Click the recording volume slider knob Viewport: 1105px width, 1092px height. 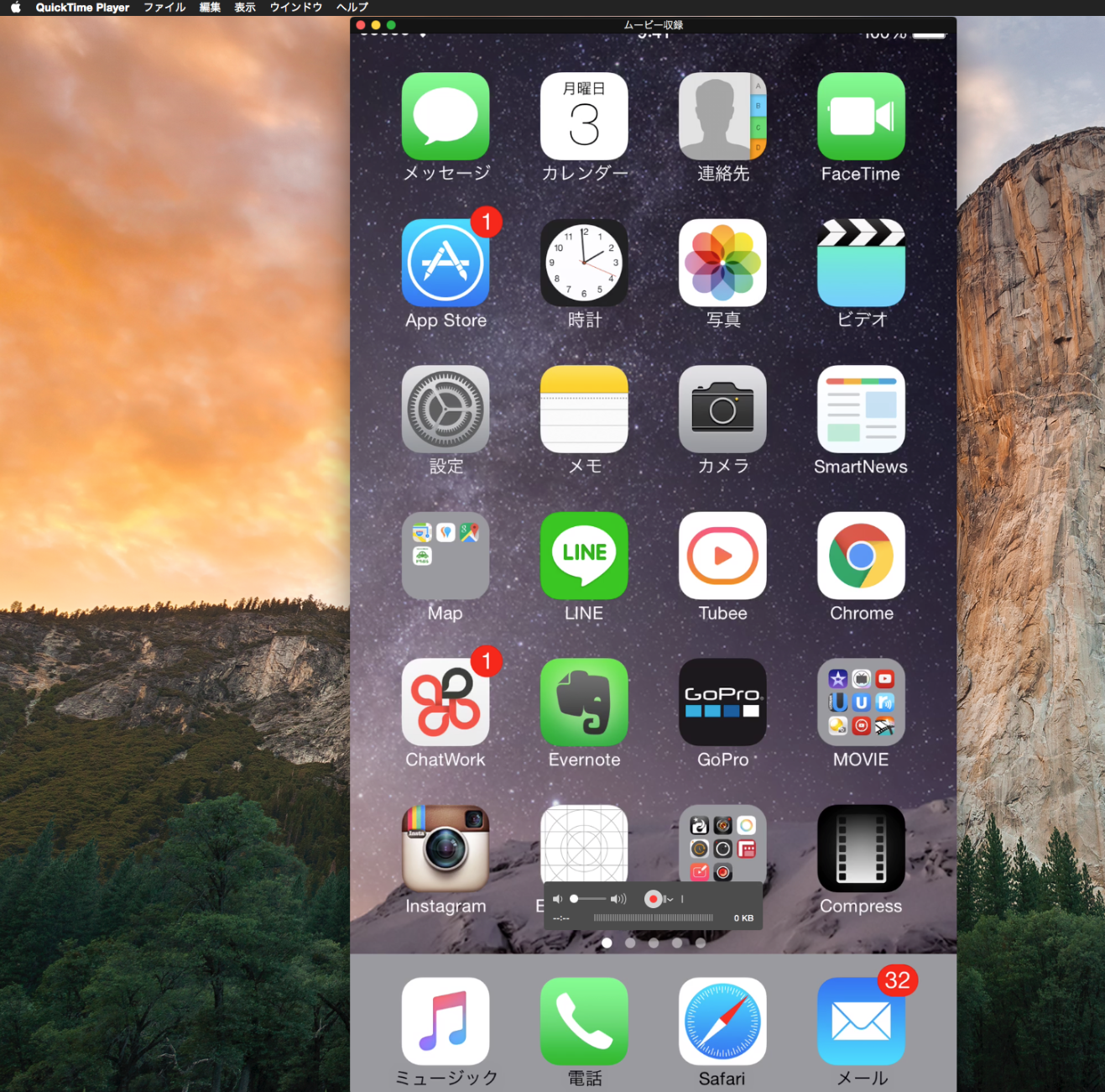(574, 899)
